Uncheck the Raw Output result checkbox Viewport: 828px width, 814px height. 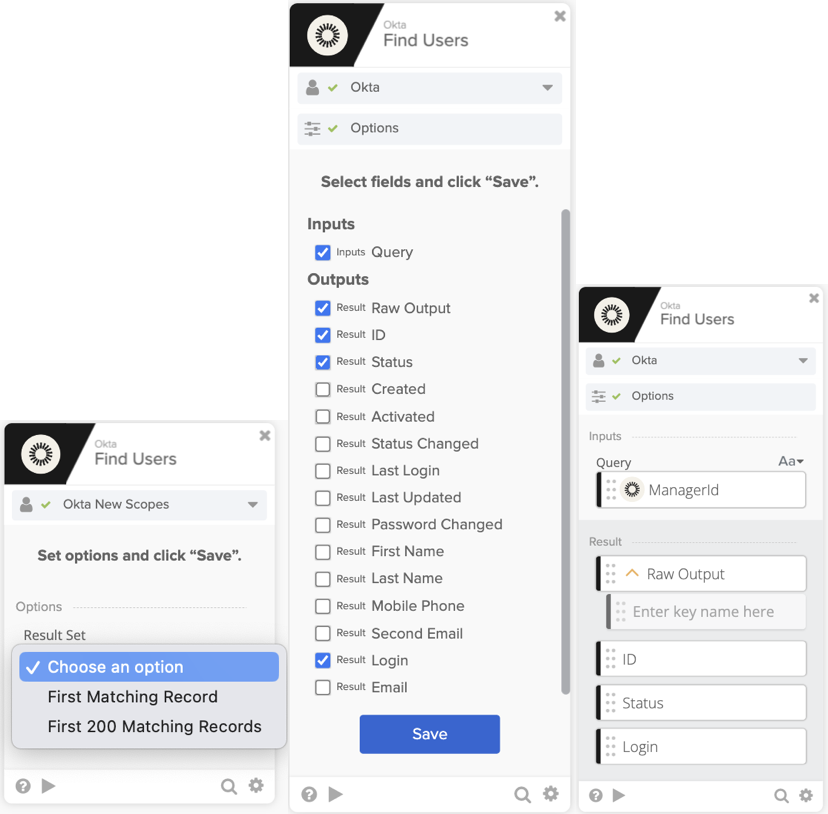pos(323,308)
